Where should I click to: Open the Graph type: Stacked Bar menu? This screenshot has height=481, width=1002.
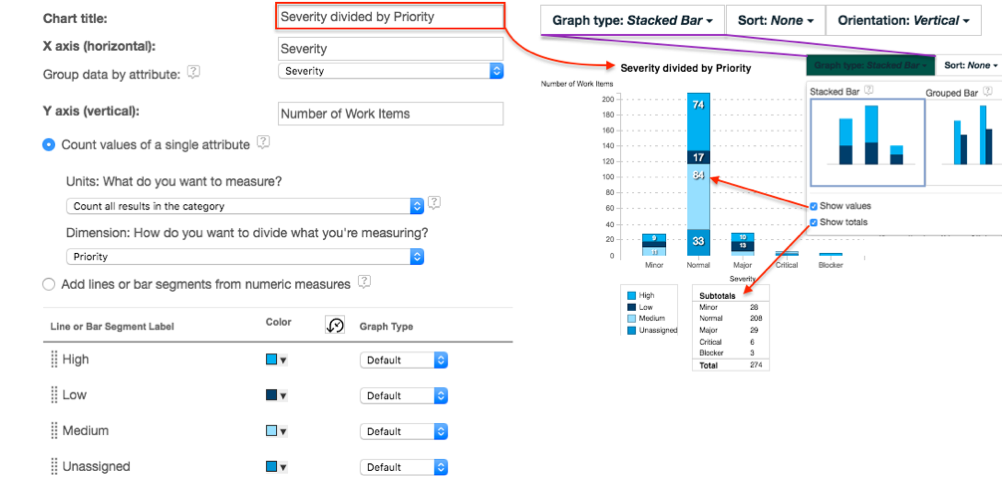pos(633,20)
